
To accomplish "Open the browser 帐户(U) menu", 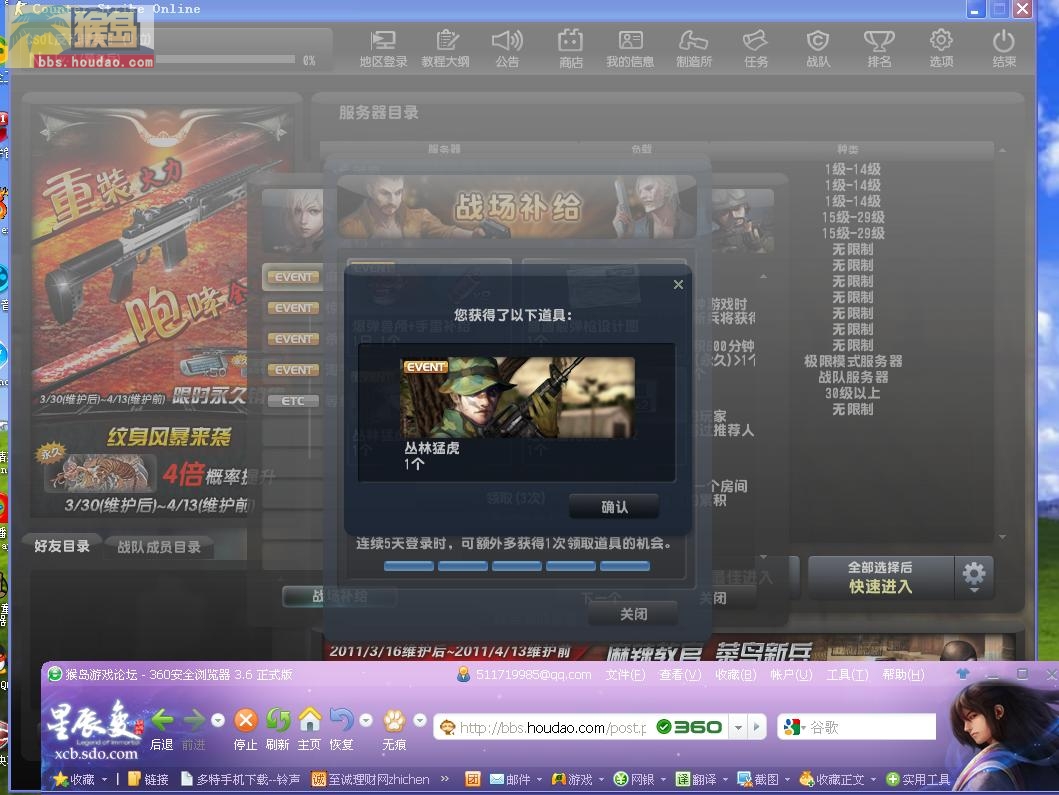I will [x=792, y=674].
